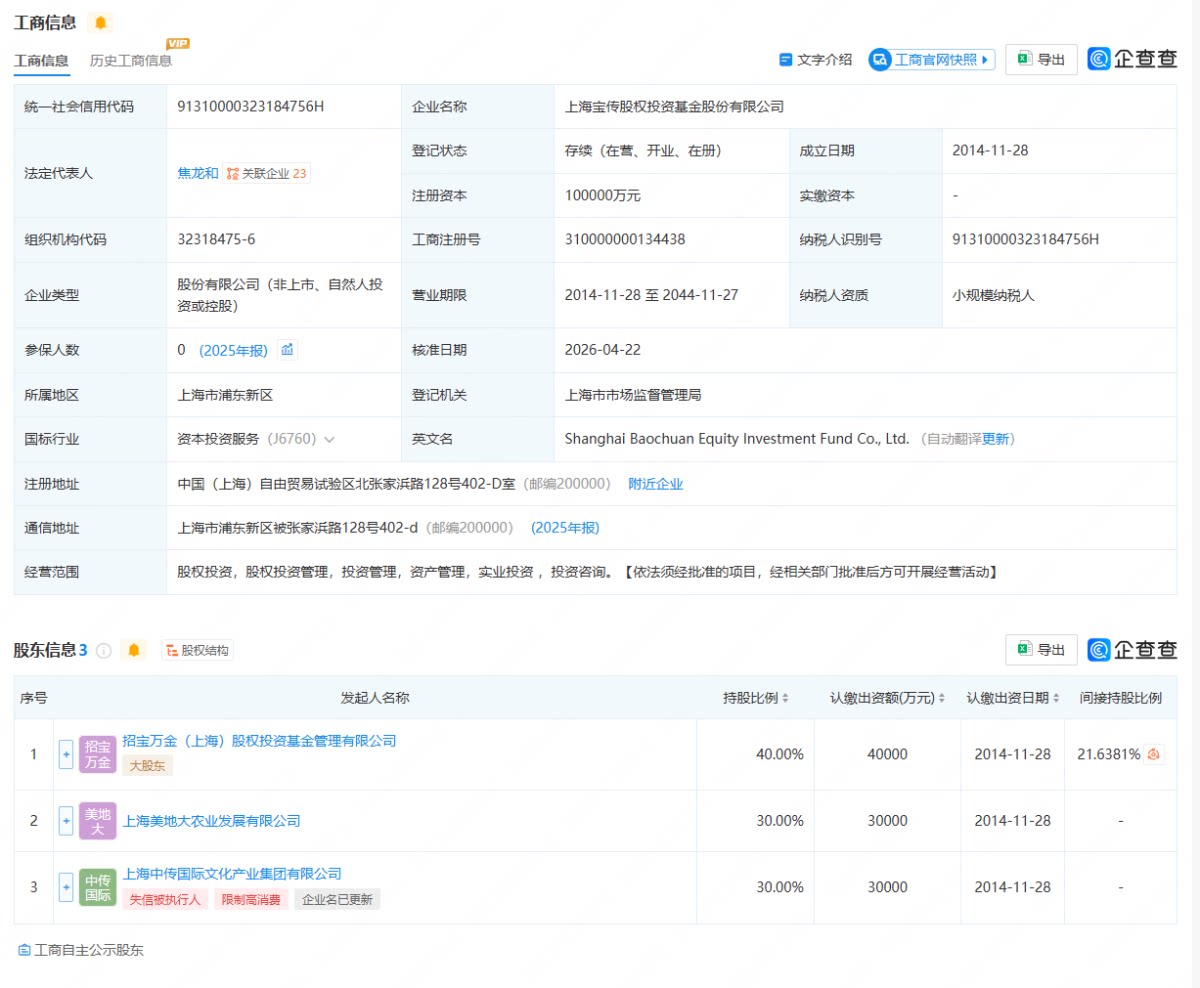Click the related-companies icon beside 关联企业 23
Viewport: 1200px width, 988px height.
tap(232, 173)
